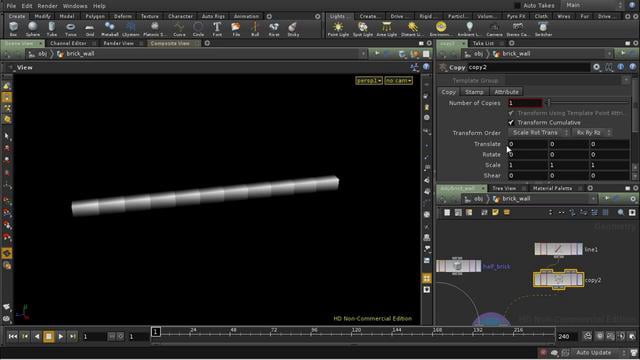This screenshot has height=360, width=640.
Task: Add a Spot Light from shelf
Action: pos(362,29)
